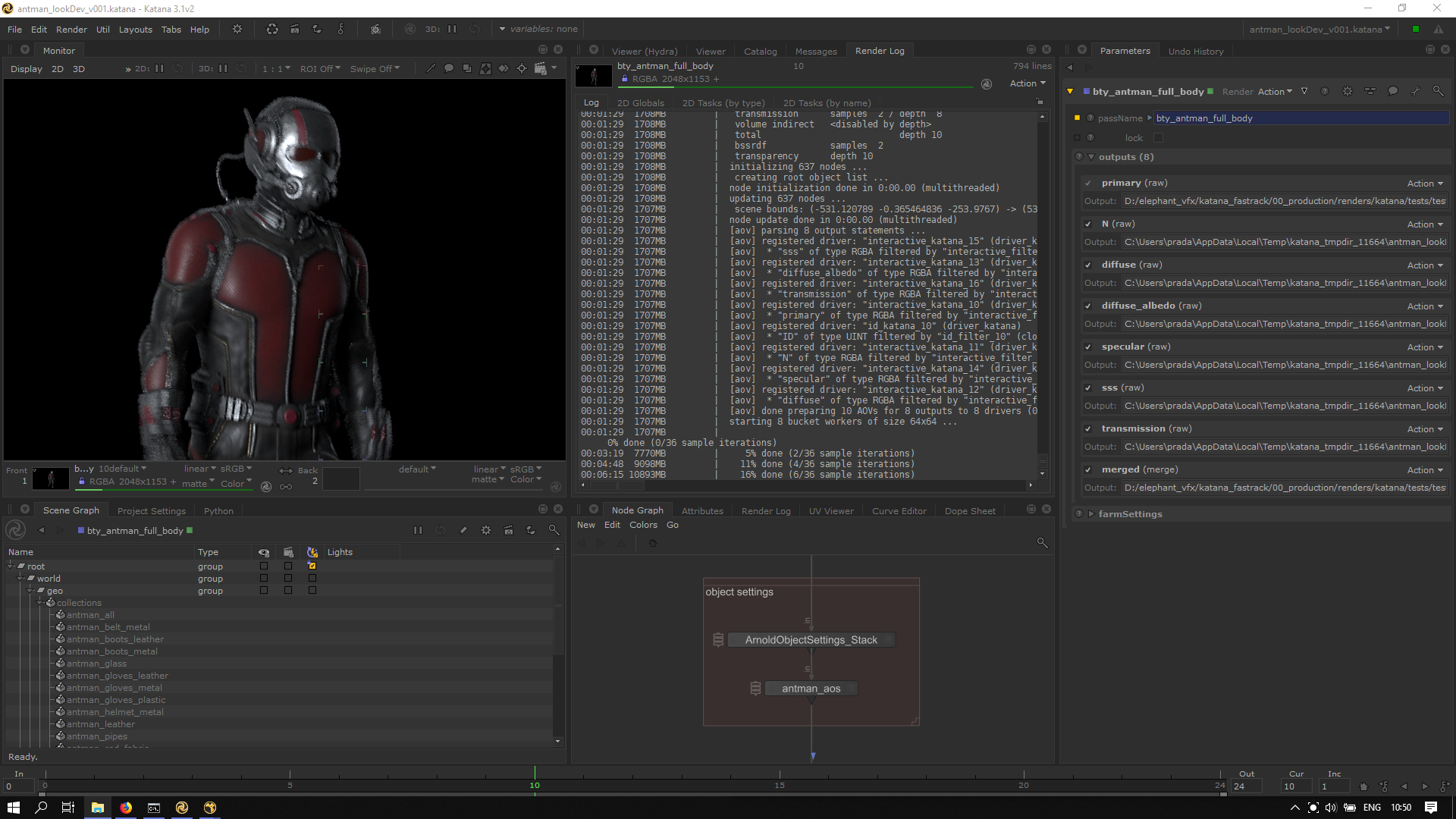Switch to the Undo History tab
Image resolution: width=1456 pixels, height=819 pixels.
pos(1196,51)
